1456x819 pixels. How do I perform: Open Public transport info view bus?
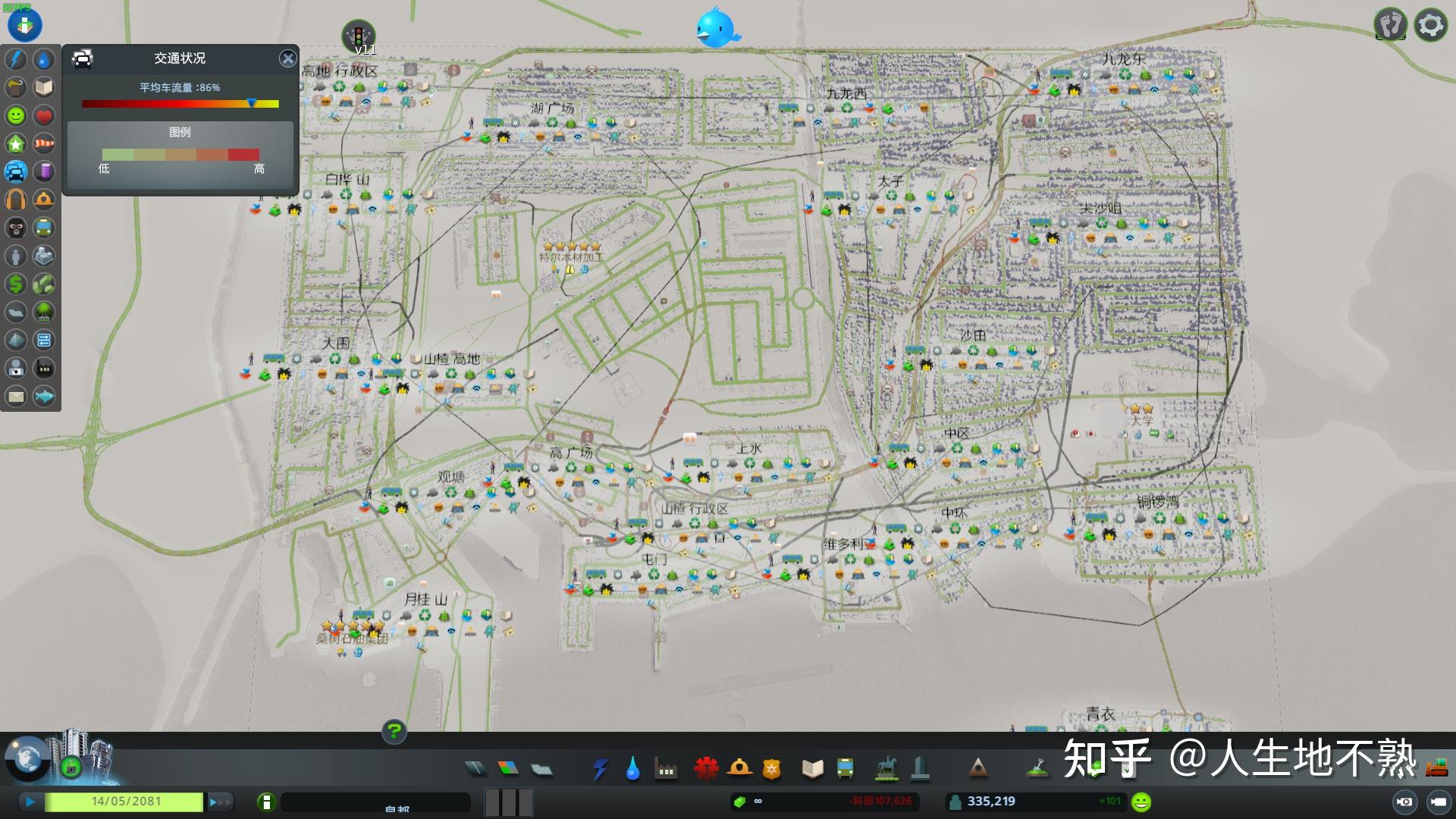[x=44, y=227]
